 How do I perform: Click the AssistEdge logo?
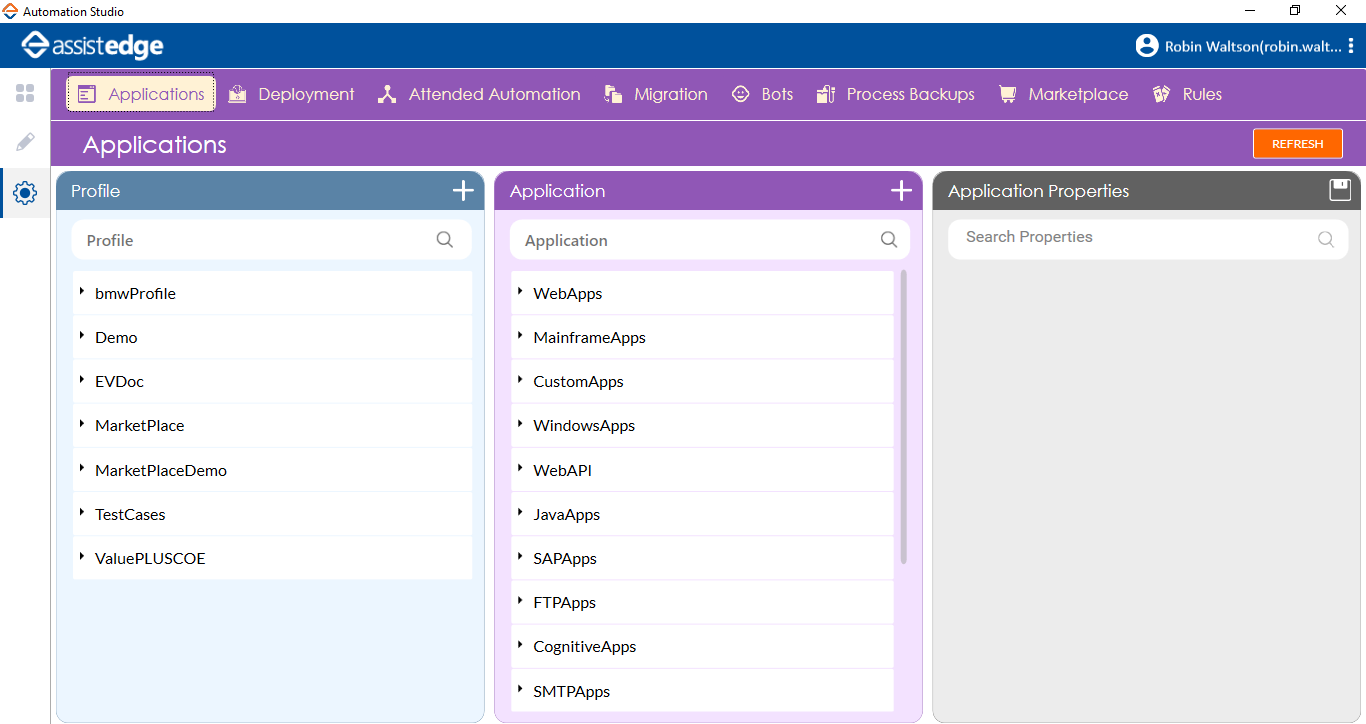point(93,46)
